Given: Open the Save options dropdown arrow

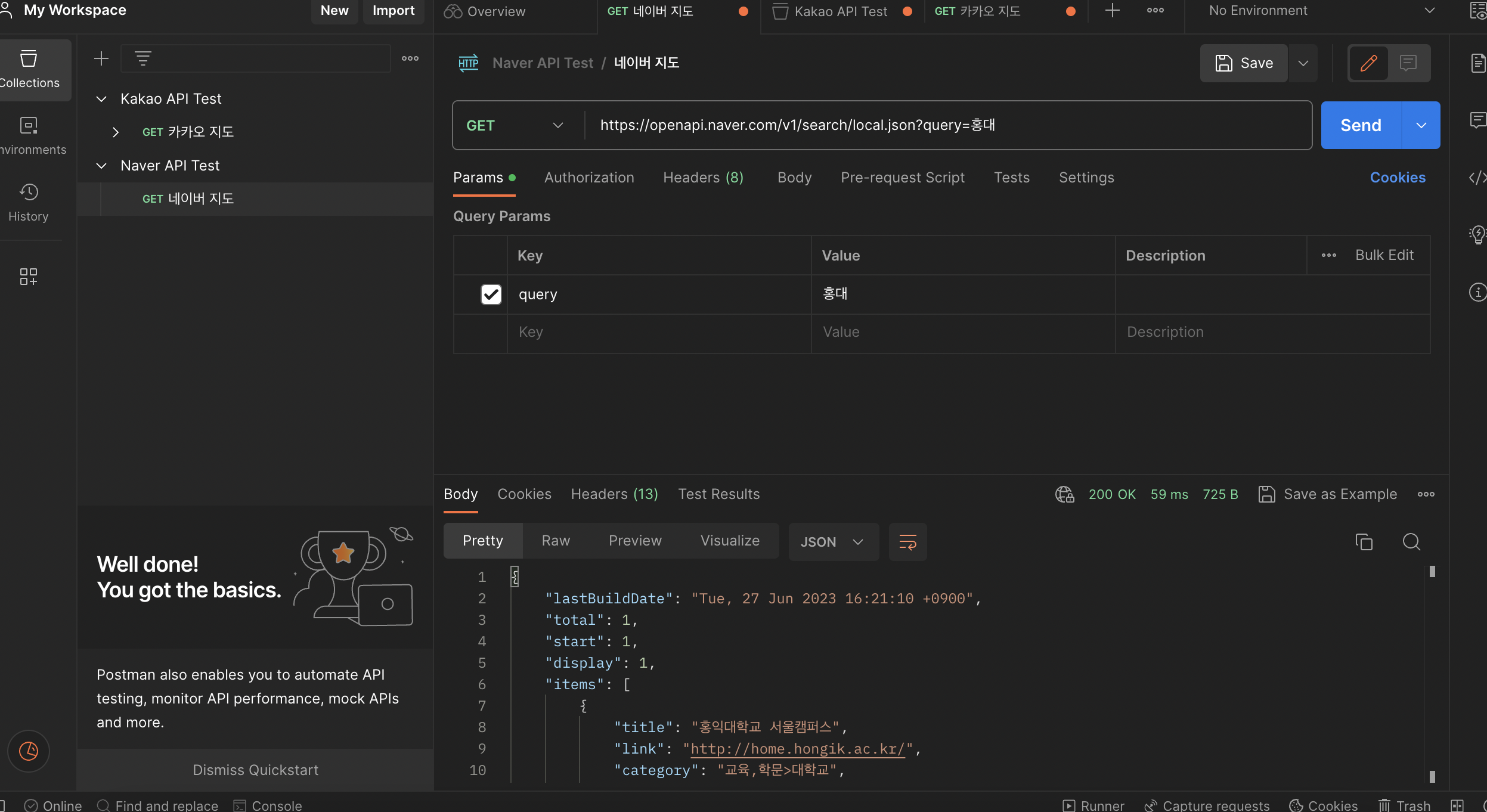Looking at the screenshot, I should [x=1303, y=63].
